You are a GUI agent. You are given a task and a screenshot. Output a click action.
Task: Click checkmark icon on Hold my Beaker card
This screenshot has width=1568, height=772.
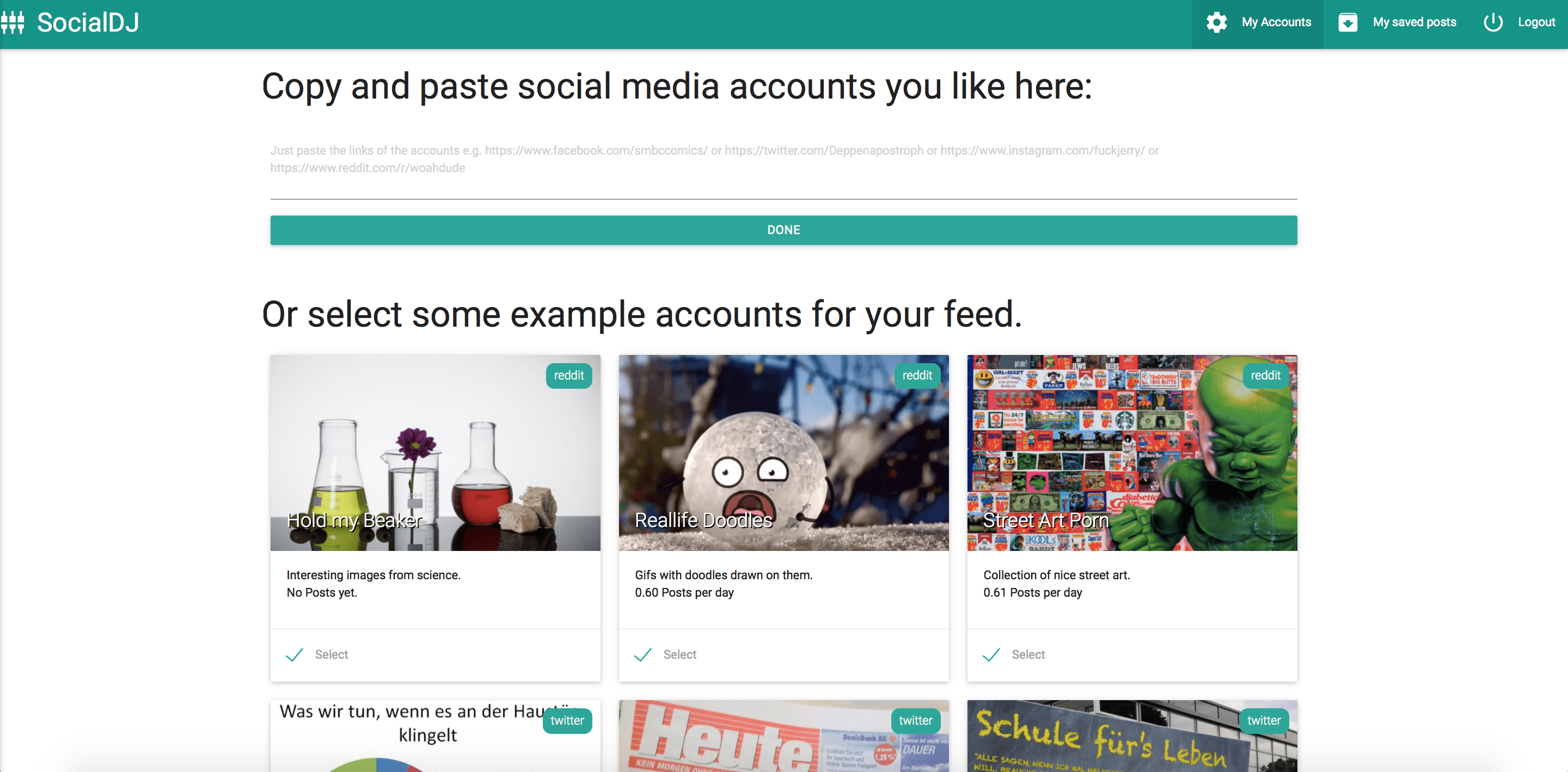pyautogui.click(x=295, y=654)
